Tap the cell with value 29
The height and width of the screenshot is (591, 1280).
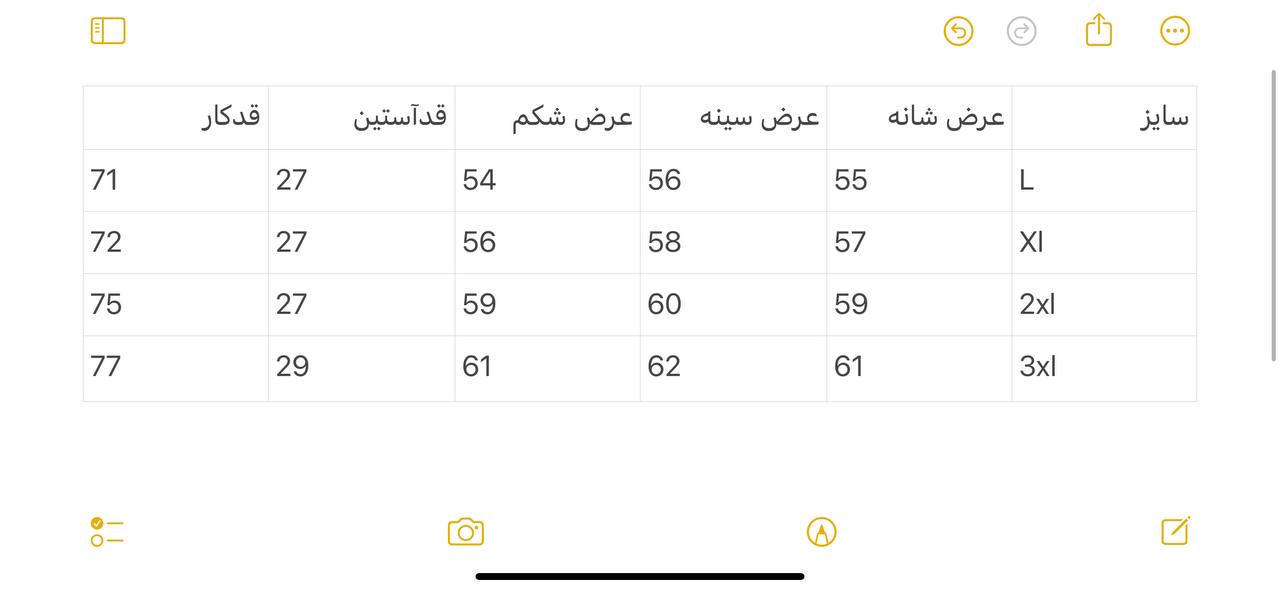click(361, 366)
